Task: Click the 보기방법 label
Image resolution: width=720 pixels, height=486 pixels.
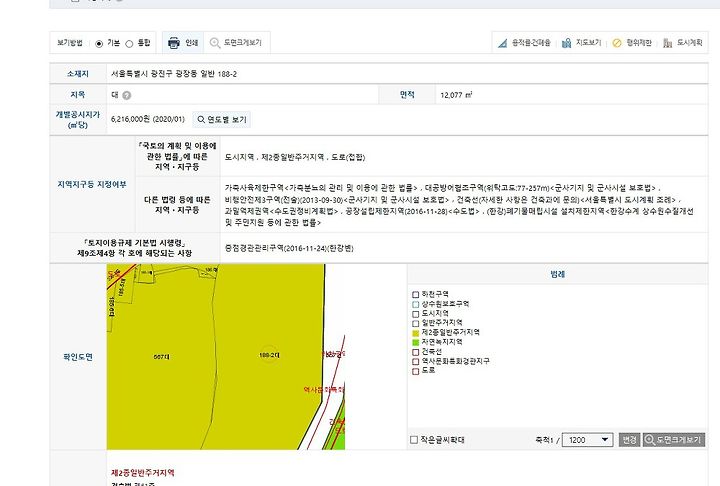Action: click(70, 43)
